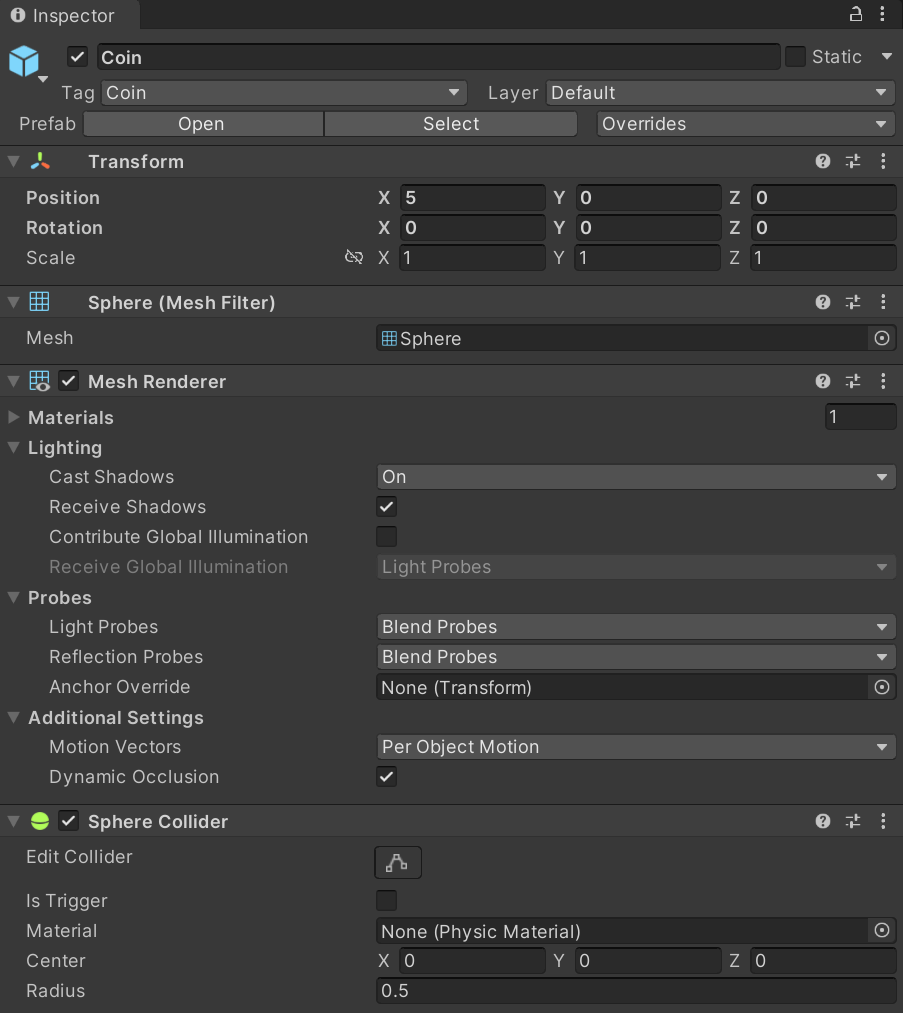Click the Select prefab button

point(450,124)
